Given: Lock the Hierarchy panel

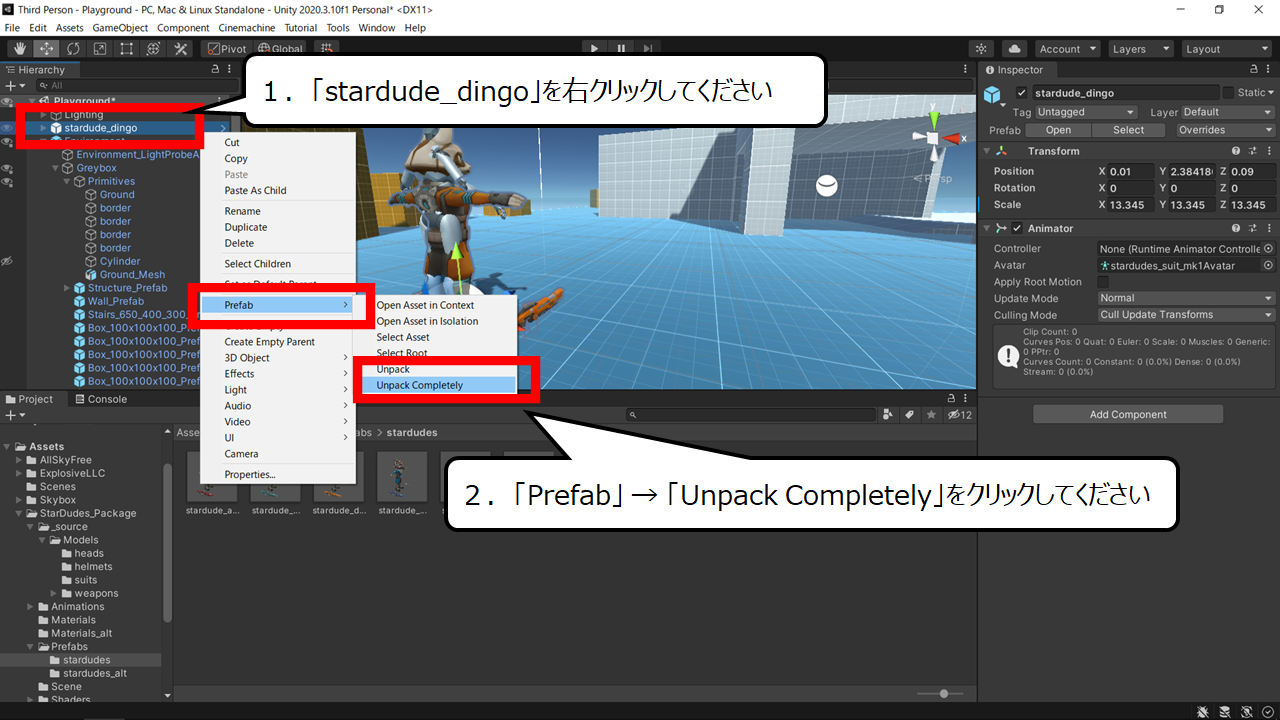Looking at the screenshot, I should (215, 70).
